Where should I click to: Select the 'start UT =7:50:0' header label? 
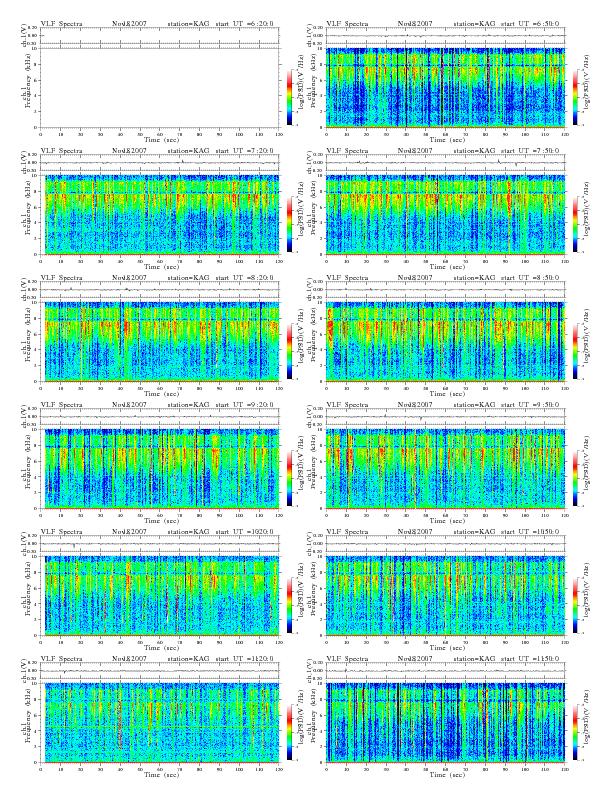click(x=530, y=151)
